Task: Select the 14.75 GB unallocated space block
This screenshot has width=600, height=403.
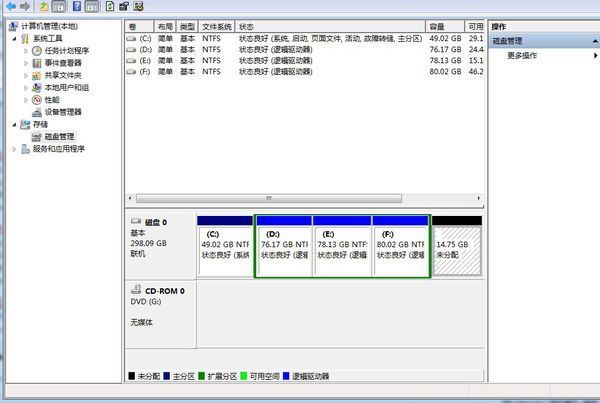Action: [456, 249]
